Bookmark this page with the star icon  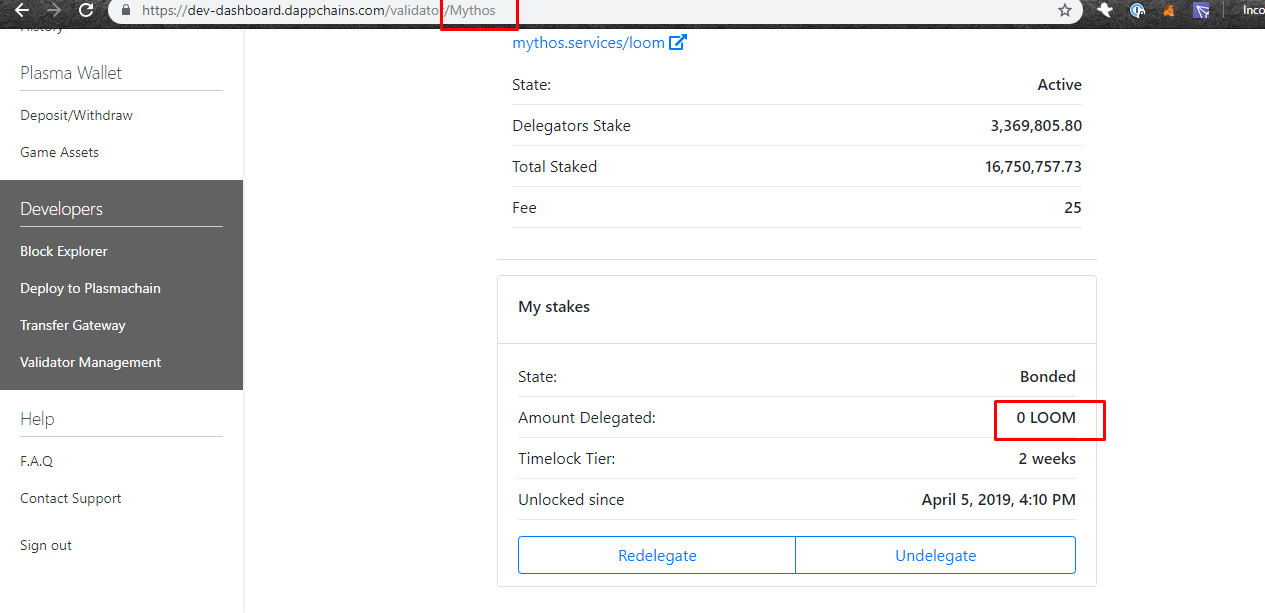click(x=1063, y=11)
